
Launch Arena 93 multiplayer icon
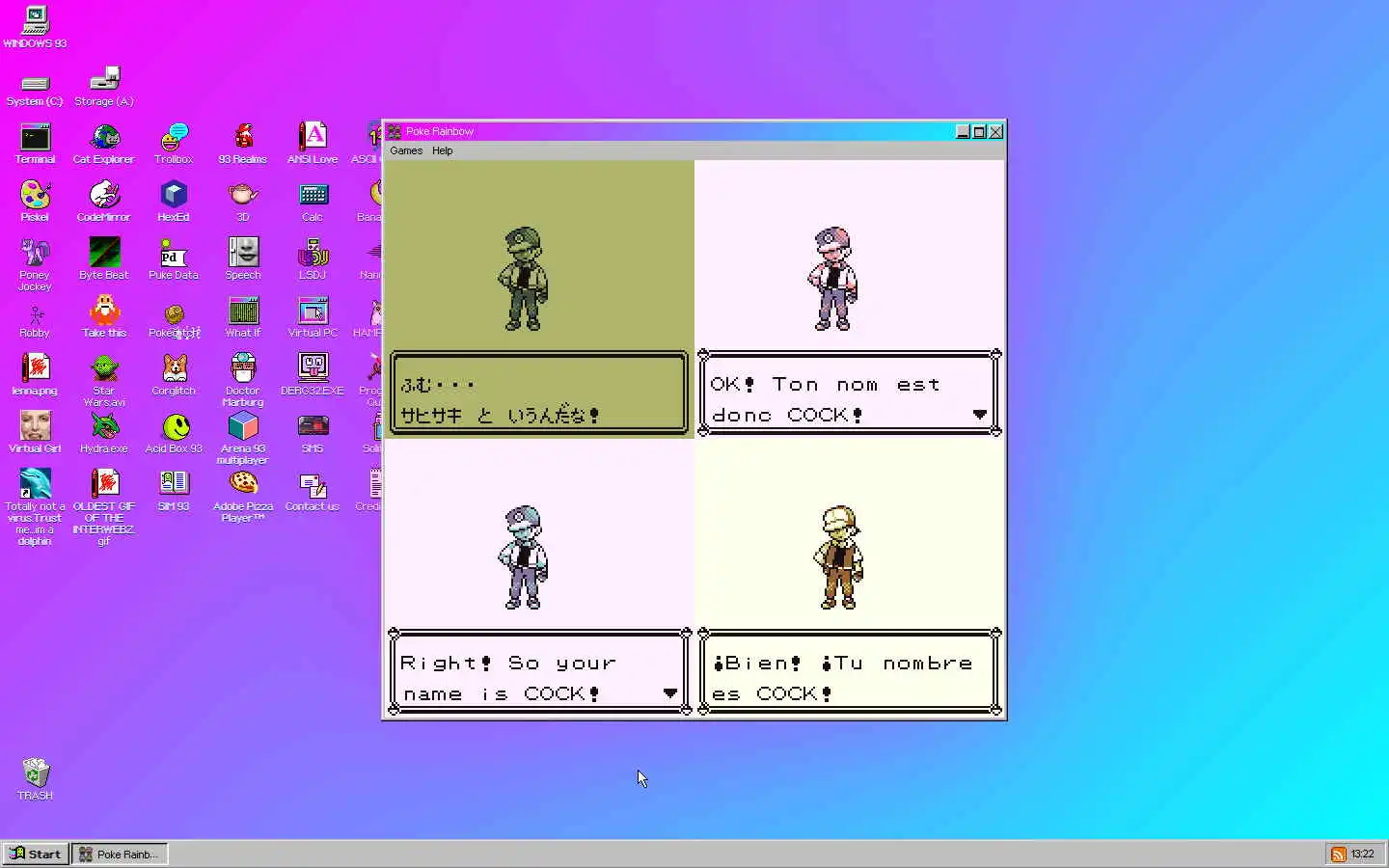[243, 439]
